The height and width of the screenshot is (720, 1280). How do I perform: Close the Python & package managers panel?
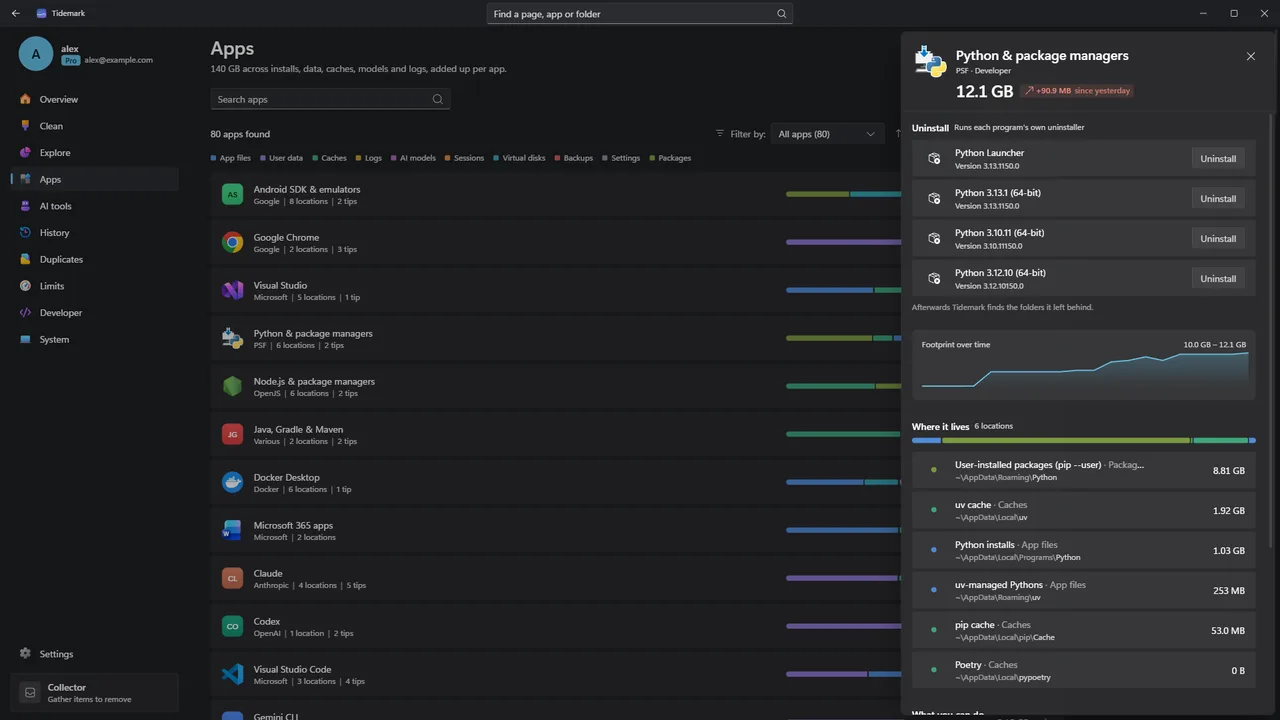pos(1250,56)
